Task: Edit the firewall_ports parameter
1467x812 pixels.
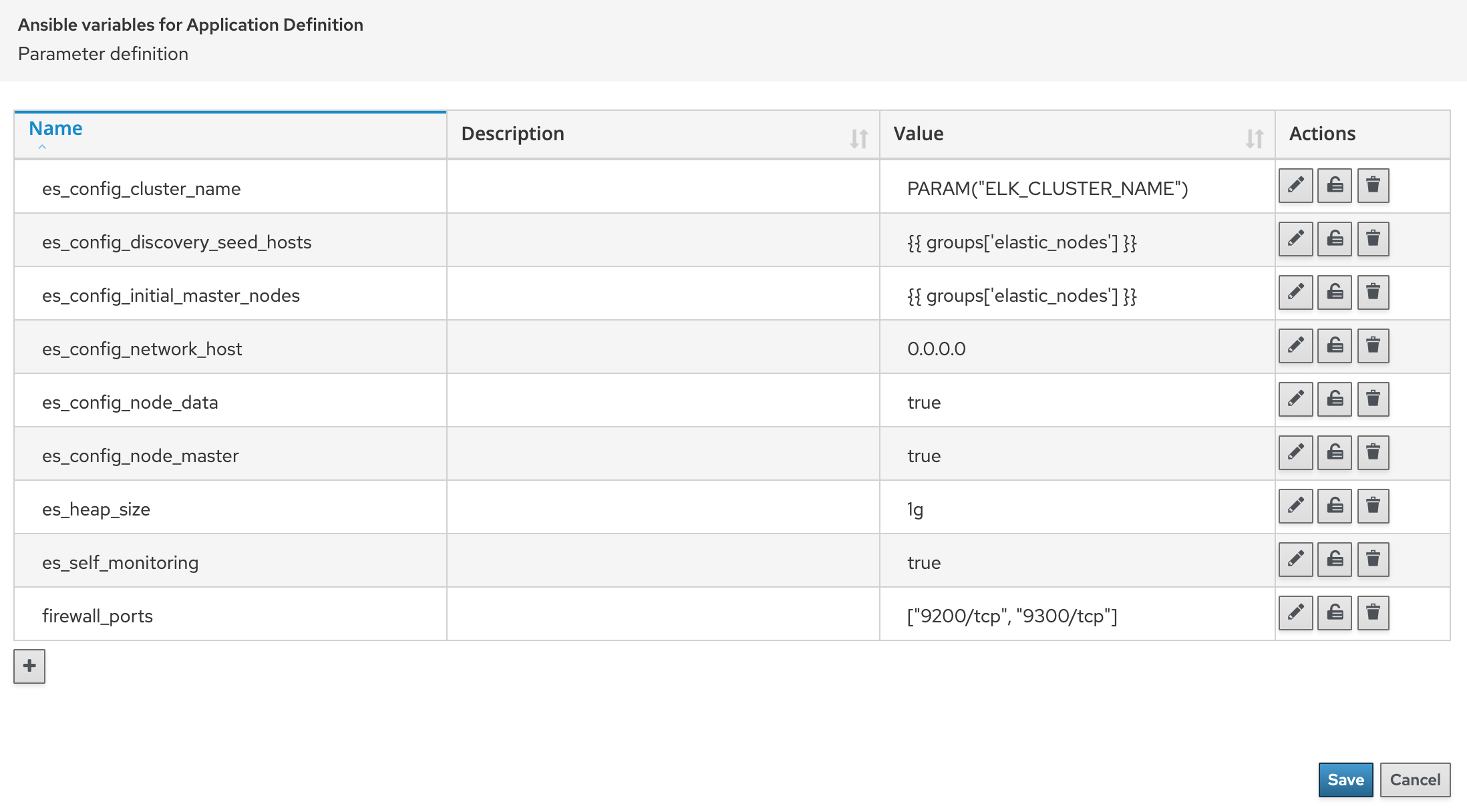Action: [1295, 613]
